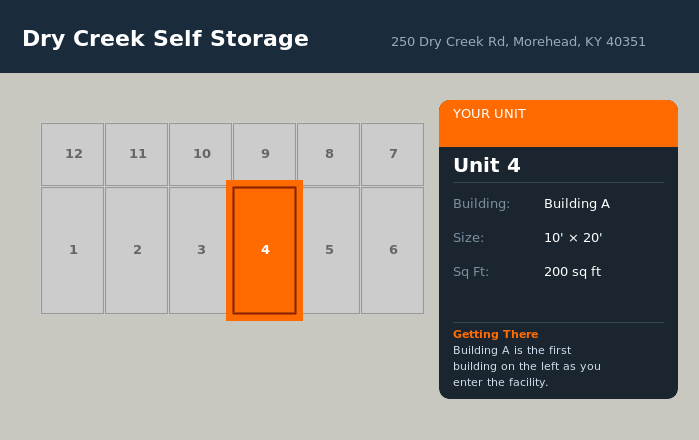Pick storage unit 12 in top row
The image size is (699, 440).
[72, 154]
